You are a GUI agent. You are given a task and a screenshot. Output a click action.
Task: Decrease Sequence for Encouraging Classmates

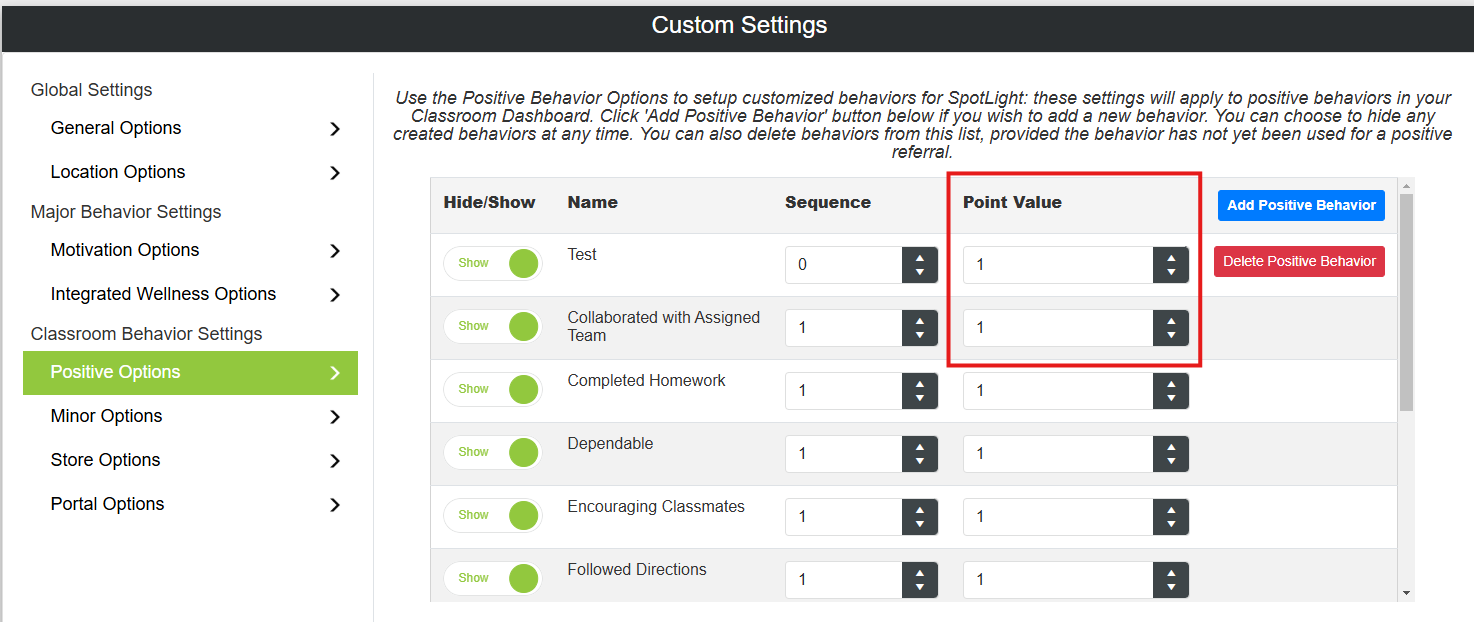(x=920, y=524)
